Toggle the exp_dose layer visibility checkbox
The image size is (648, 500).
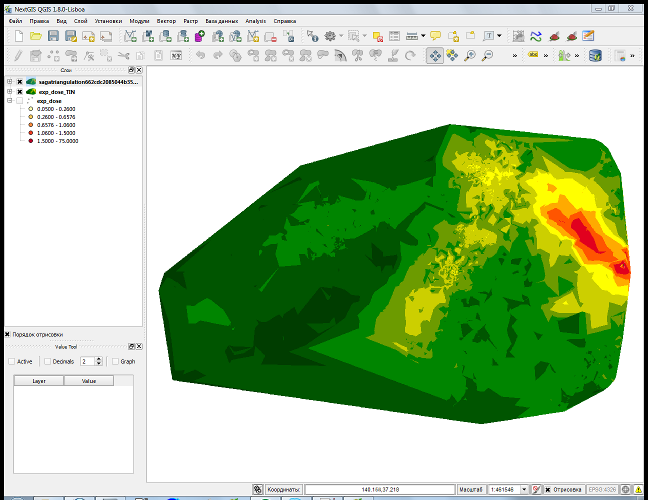tap(19, 101)
